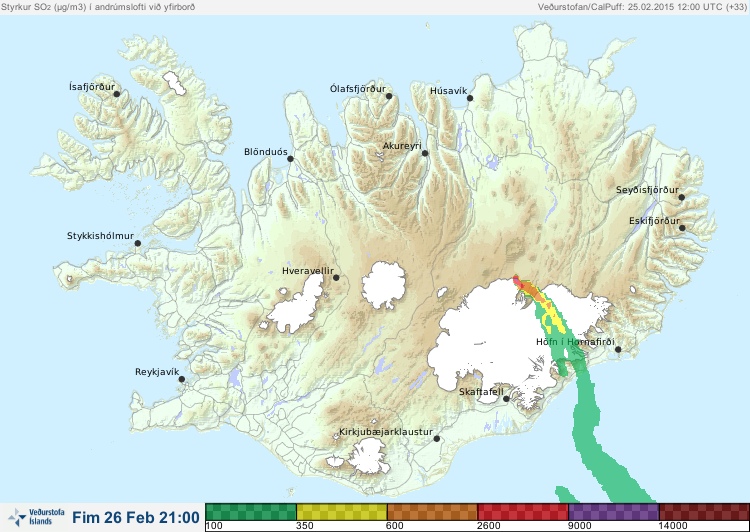Click the Ólafsfjörður label text

coord(358,89)
